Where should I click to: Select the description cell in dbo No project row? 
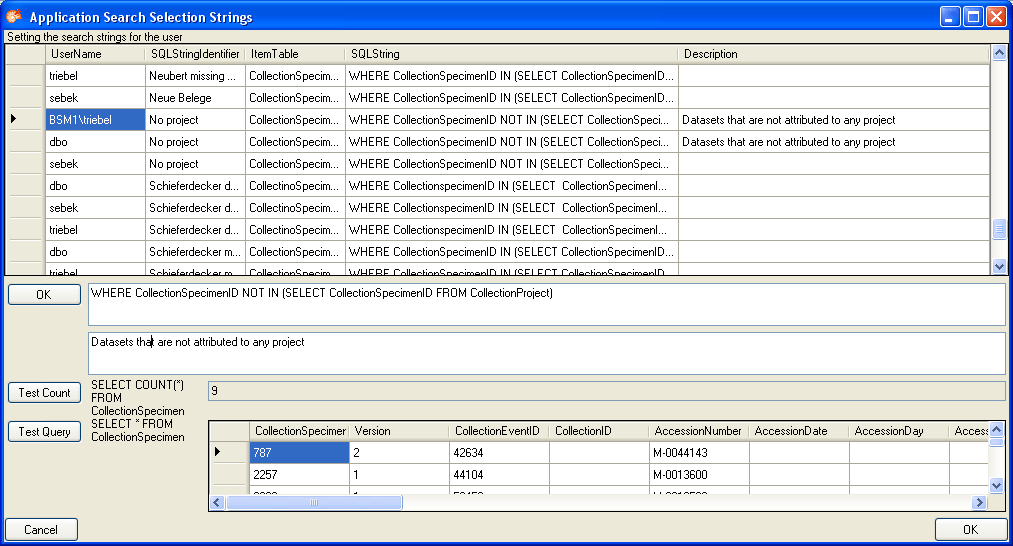click(833, 142)
